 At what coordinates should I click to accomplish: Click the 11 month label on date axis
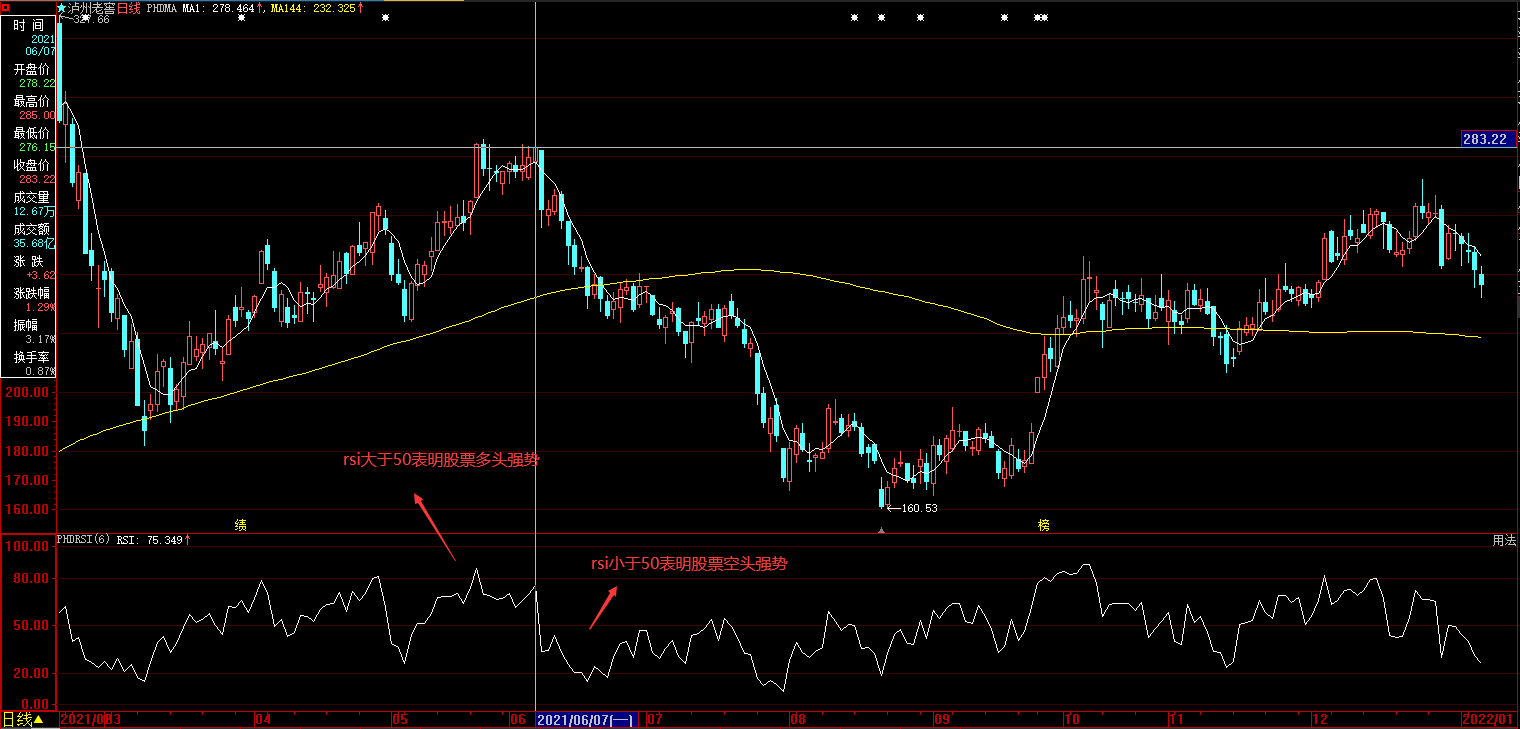[x=1177, y=719]
